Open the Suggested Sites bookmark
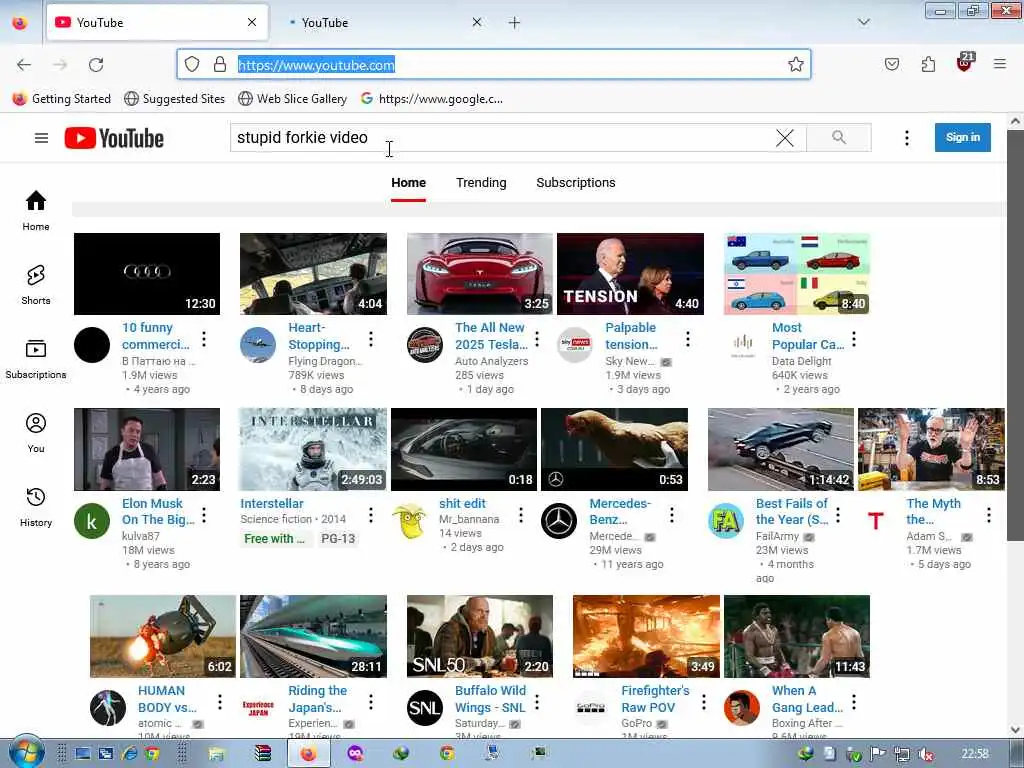The width and height of the screenshot is (1024, 768). pos(174,99)
